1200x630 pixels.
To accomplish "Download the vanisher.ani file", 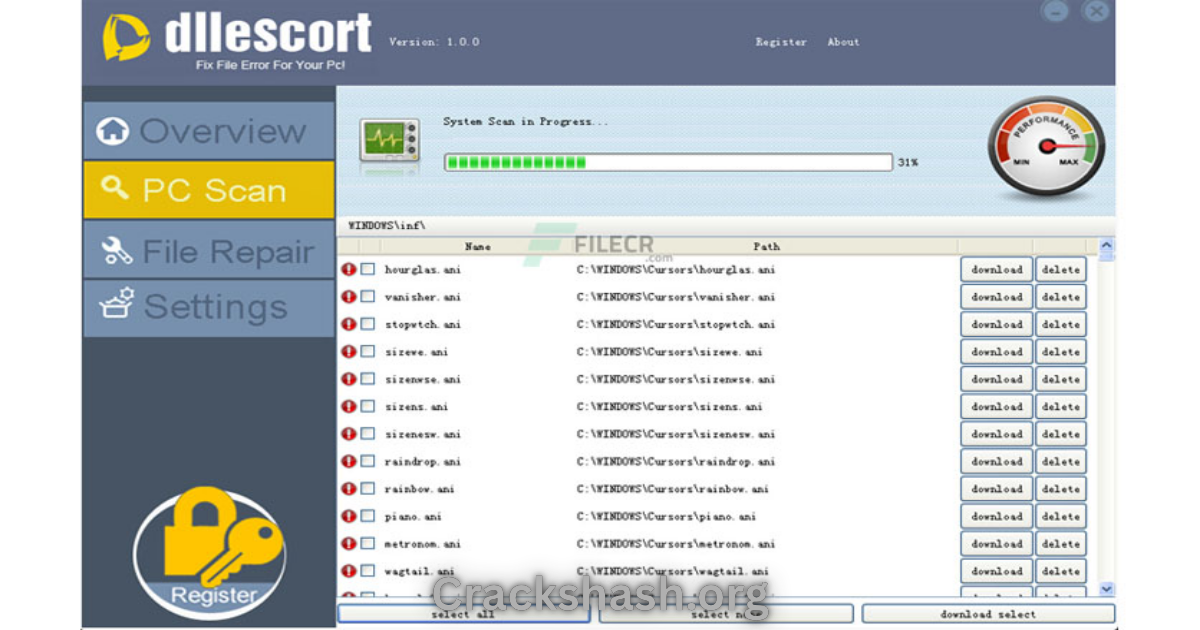I will click(997, 297).
